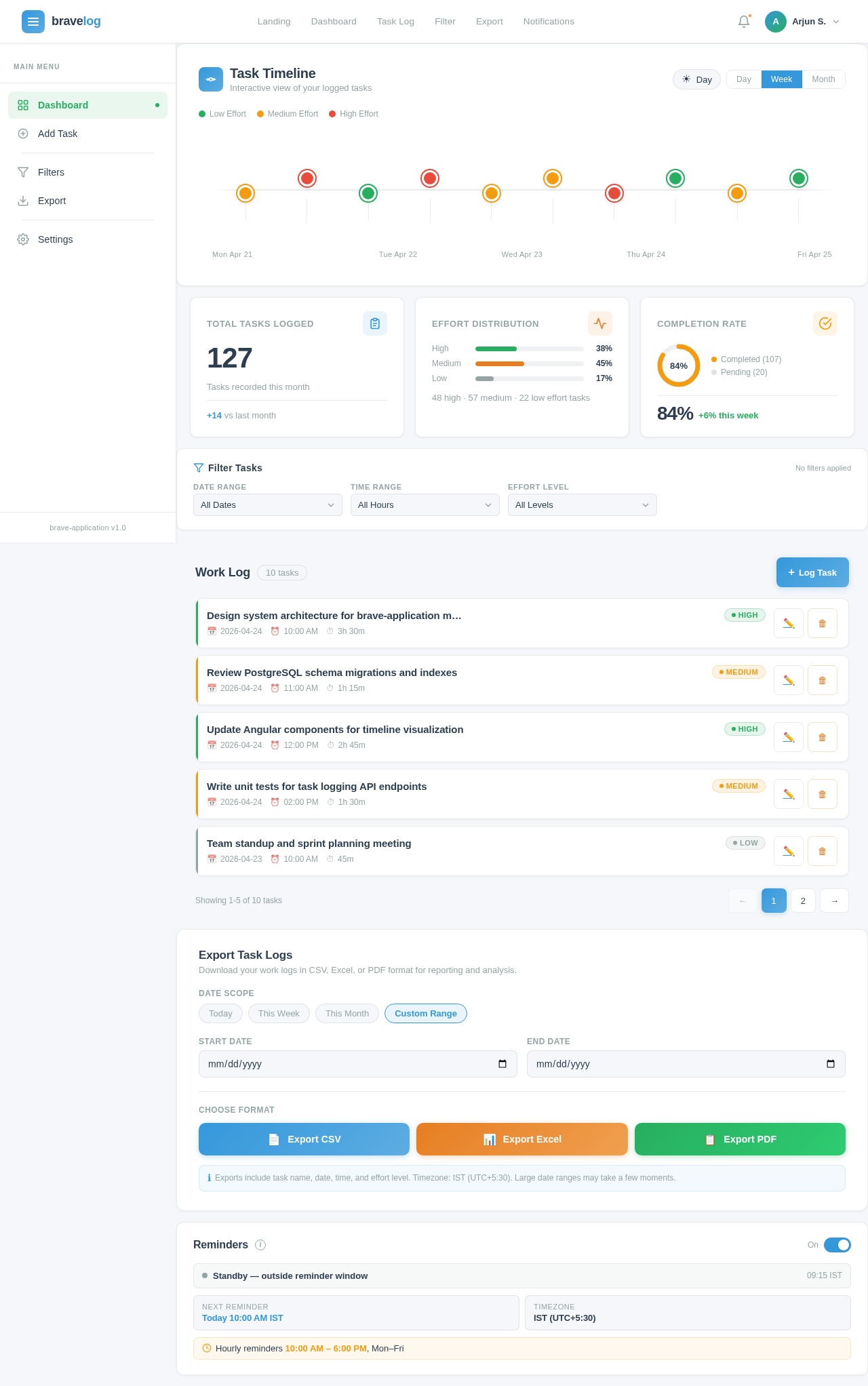
Task: Delete the Team standup meeting task
Action: pyautogui.click(x=823, y=851)
